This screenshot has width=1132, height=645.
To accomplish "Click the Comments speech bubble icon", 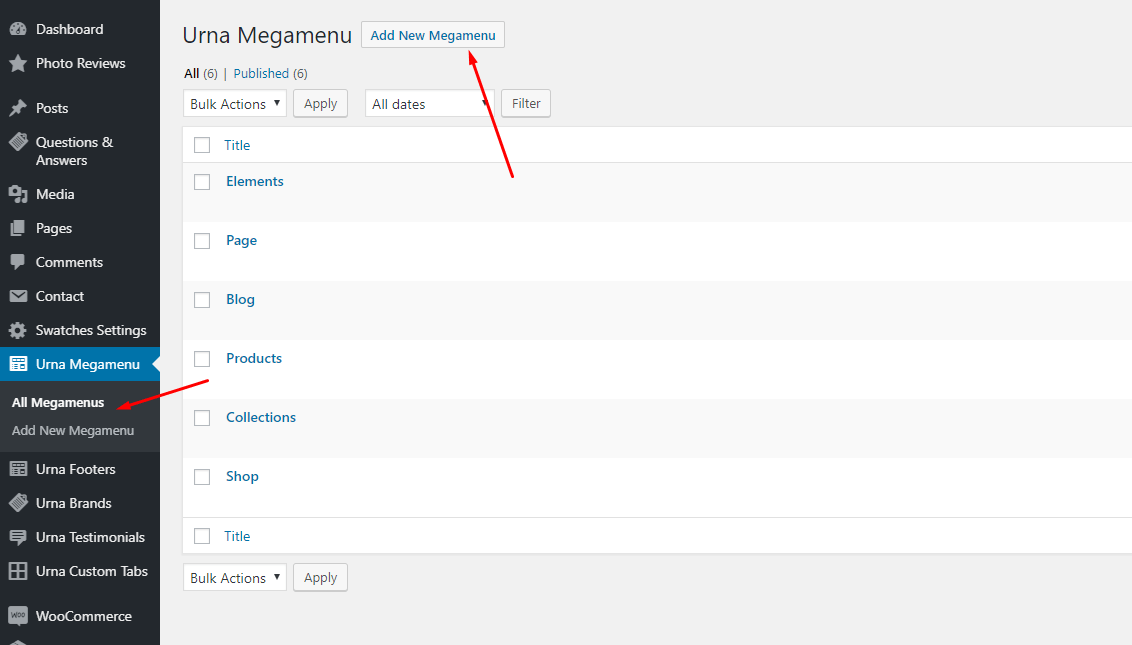I will [18, 262].
